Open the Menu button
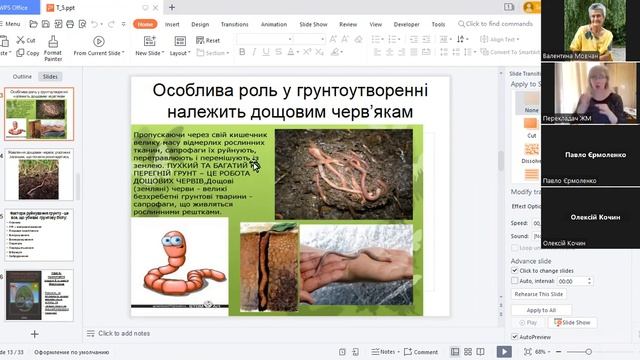The width and height of the screenshot is (640, 360). 10,24
